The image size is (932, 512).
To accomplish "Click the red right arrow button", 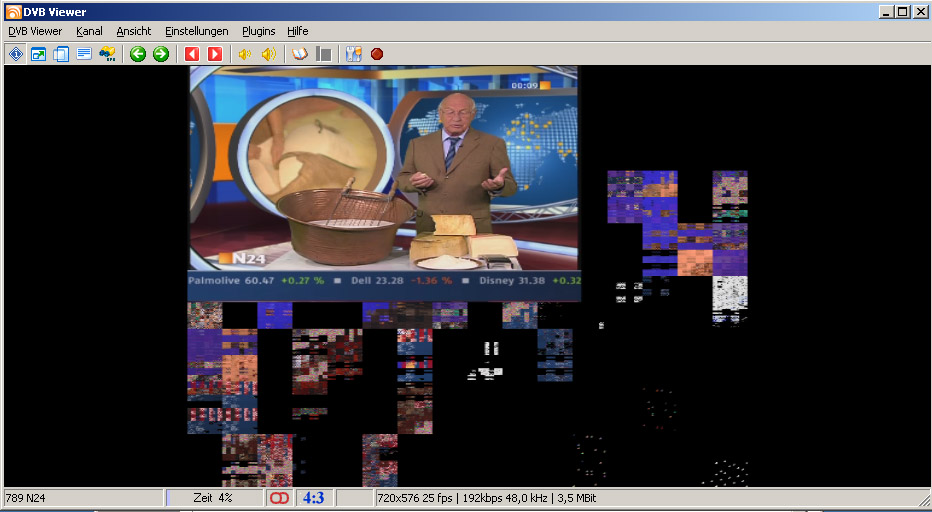I will pos(214,54).
